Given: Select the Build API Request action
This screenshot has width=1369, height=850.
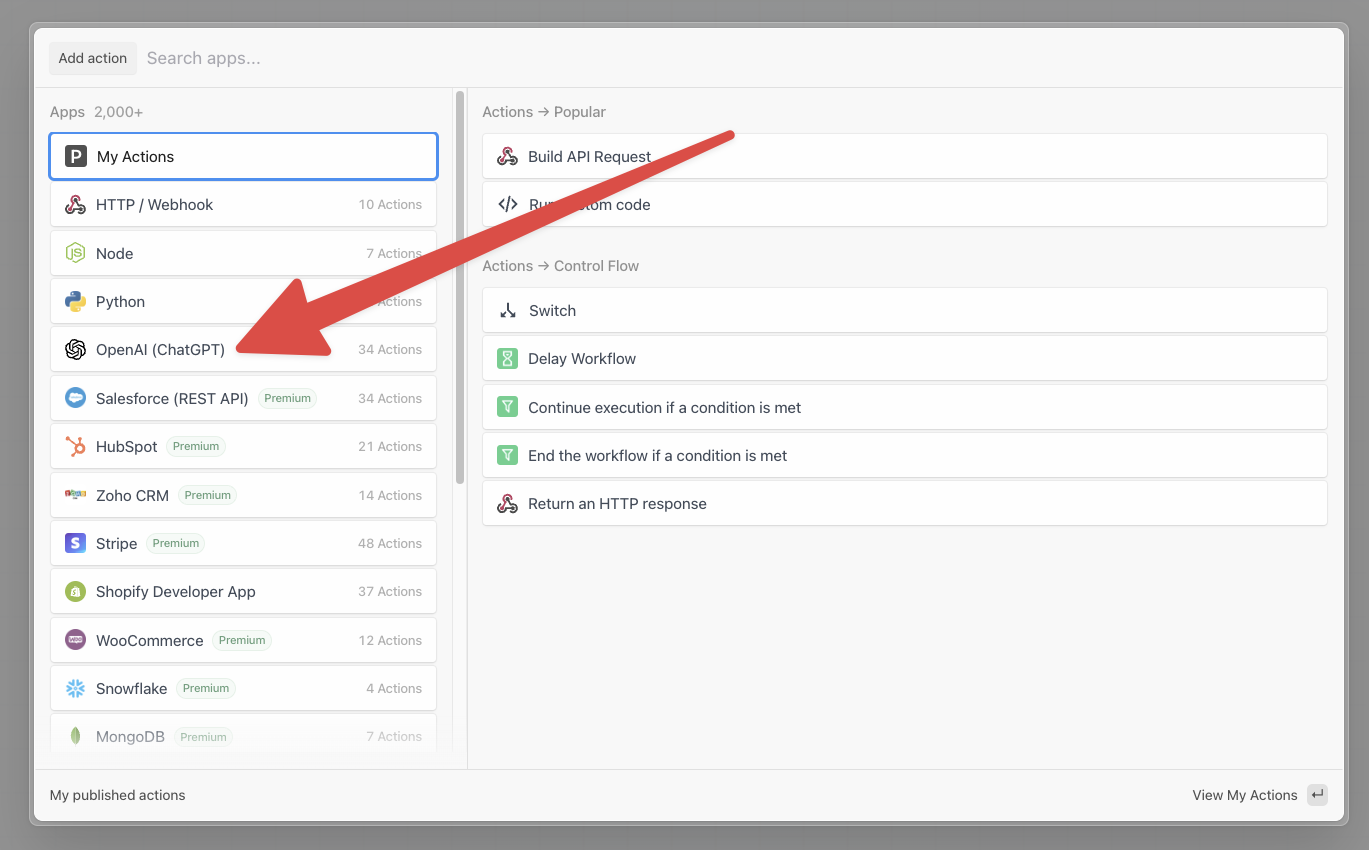Looking at the screenshot, I should (905, 156).
